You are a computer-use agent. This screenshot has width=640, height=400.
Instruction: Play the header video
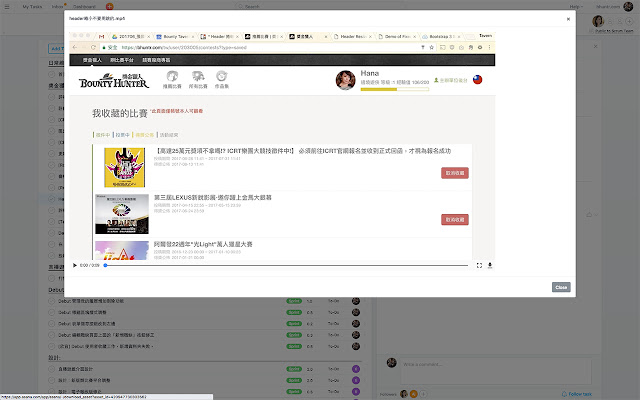pos(75,265)
